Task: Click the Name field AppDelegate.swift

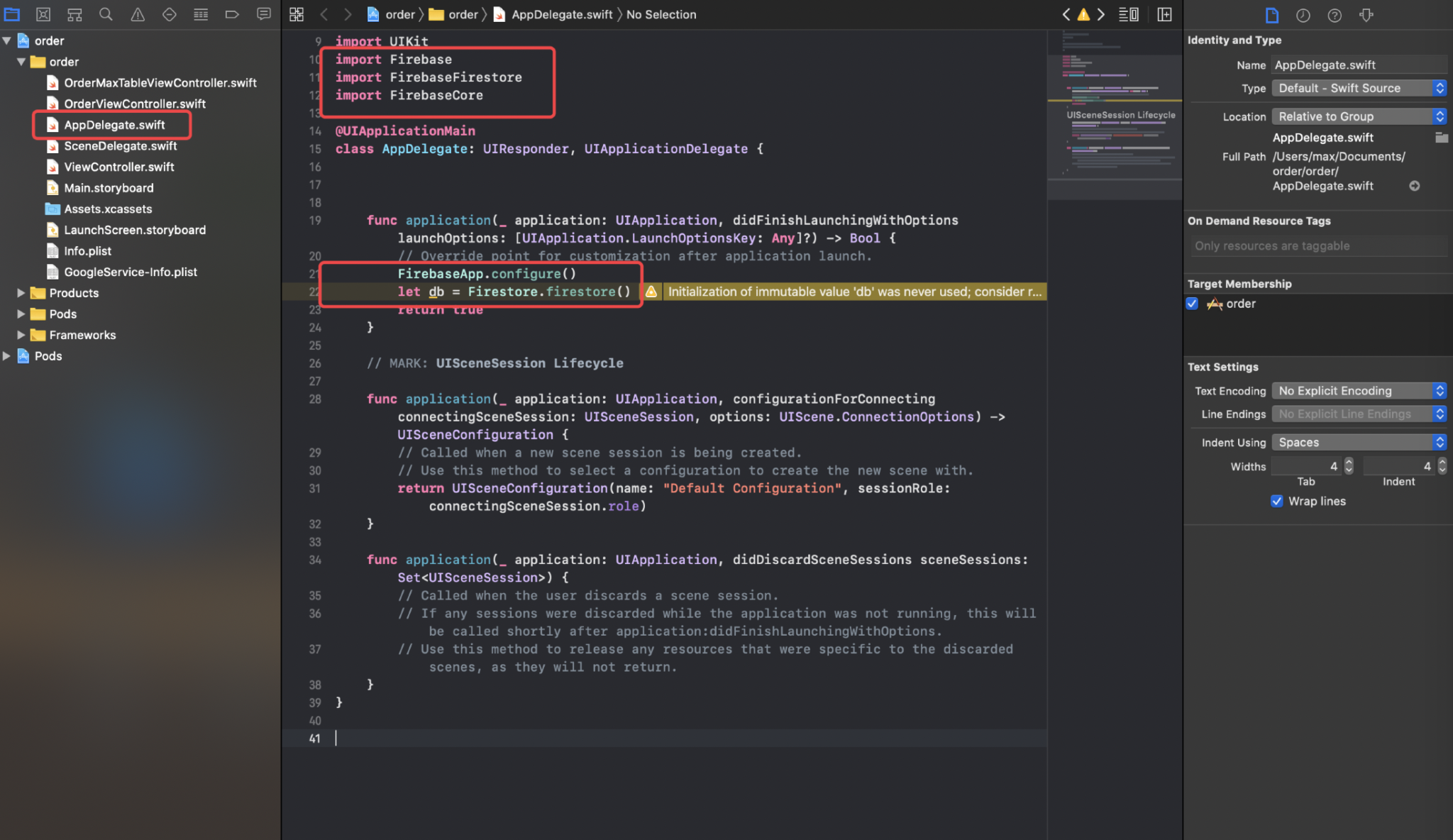Action: click(x=1359, y=65)
